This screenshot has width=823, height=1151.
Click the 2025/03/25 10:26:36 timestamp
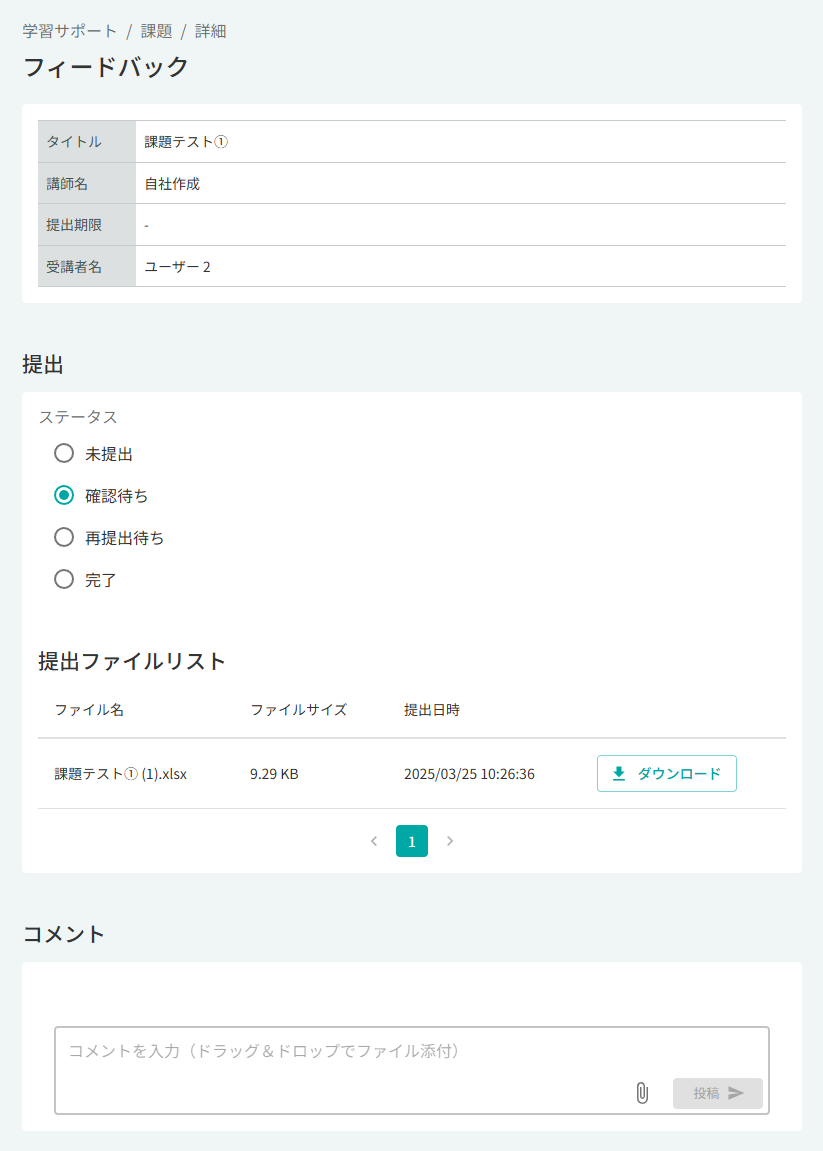coord(469,774)
